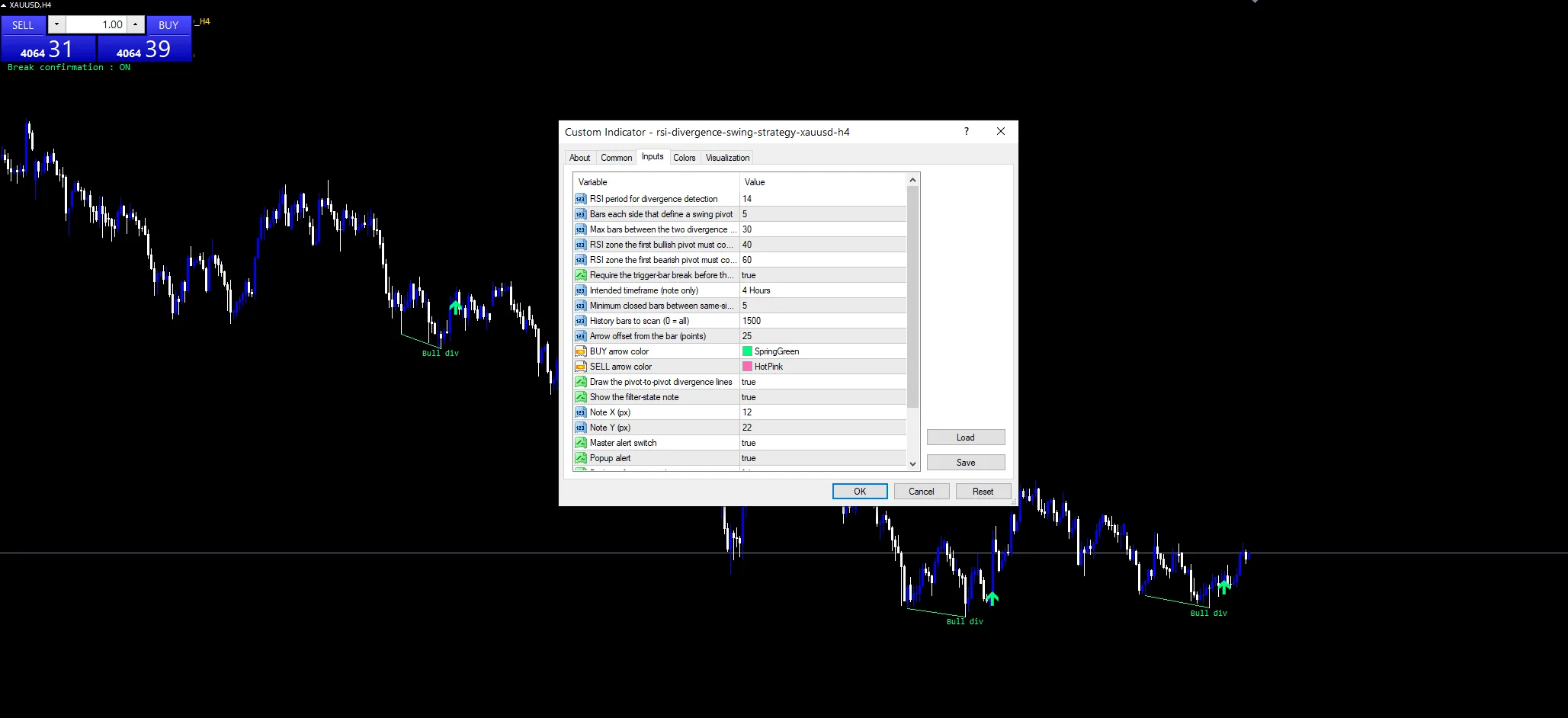
Task: Select the Note Y value 22
Action: tap(823, 428)
